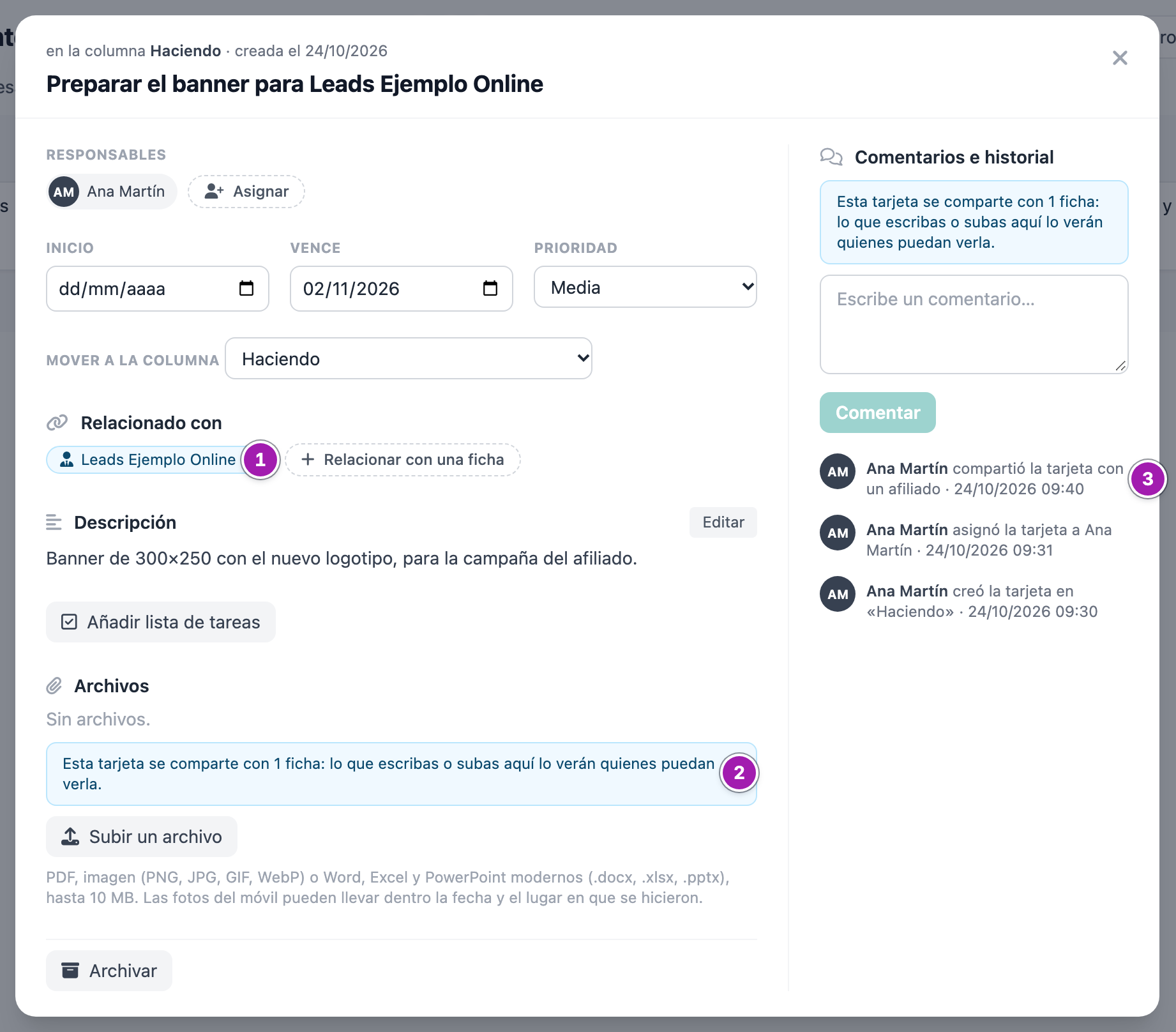The image size is (1176, 1032).
Task: Open the Prioridad dropdown showing Media
Action: [645, 287]
